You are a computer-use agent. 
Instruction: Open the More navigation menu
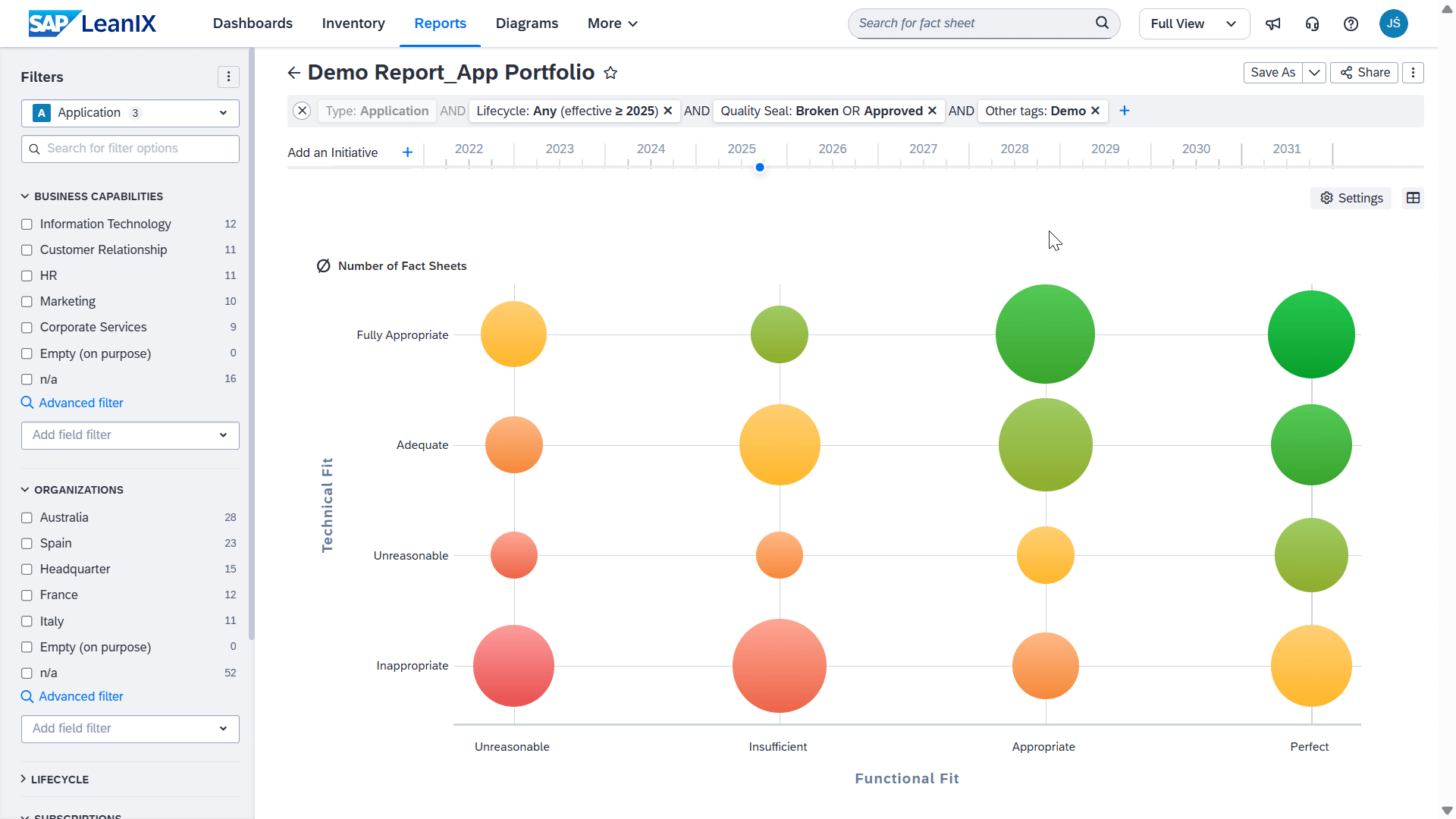tap(612, 24)
